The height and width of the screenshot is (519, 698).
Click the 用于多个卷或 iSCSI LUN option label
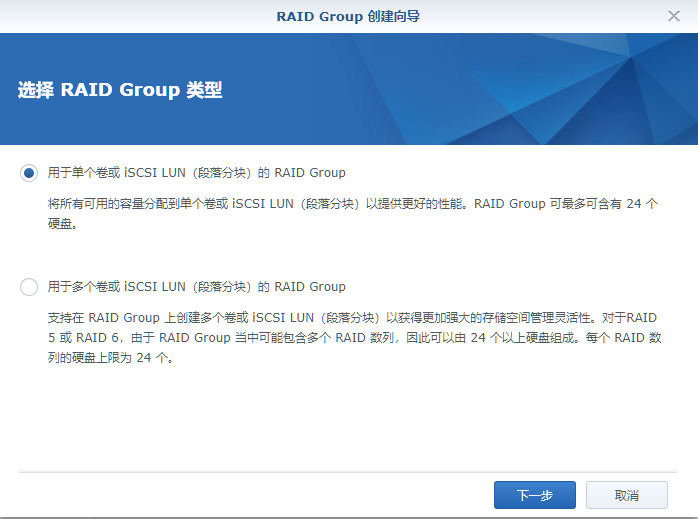197,287
